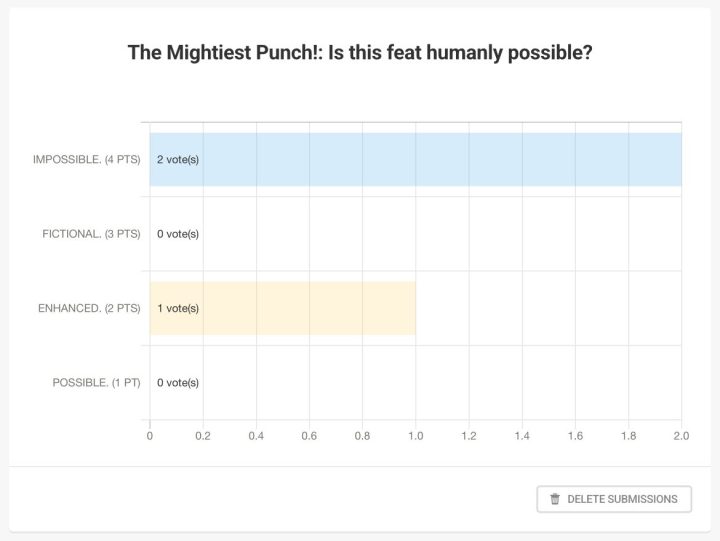The image size is (720, 541).
Task: Click the '2 vote(s)' text
Action: (x=178, y=159)
